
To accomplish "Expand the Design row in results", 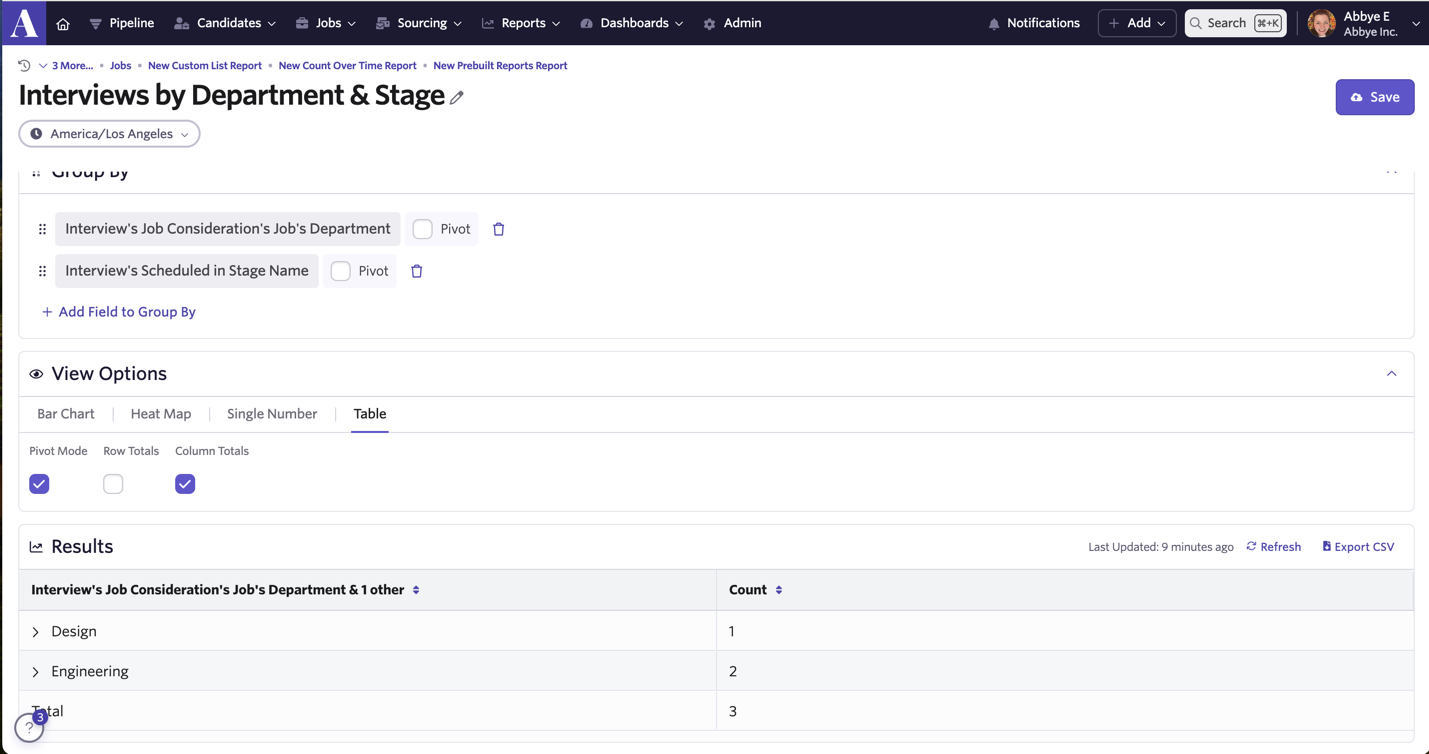I will point(36,632).
